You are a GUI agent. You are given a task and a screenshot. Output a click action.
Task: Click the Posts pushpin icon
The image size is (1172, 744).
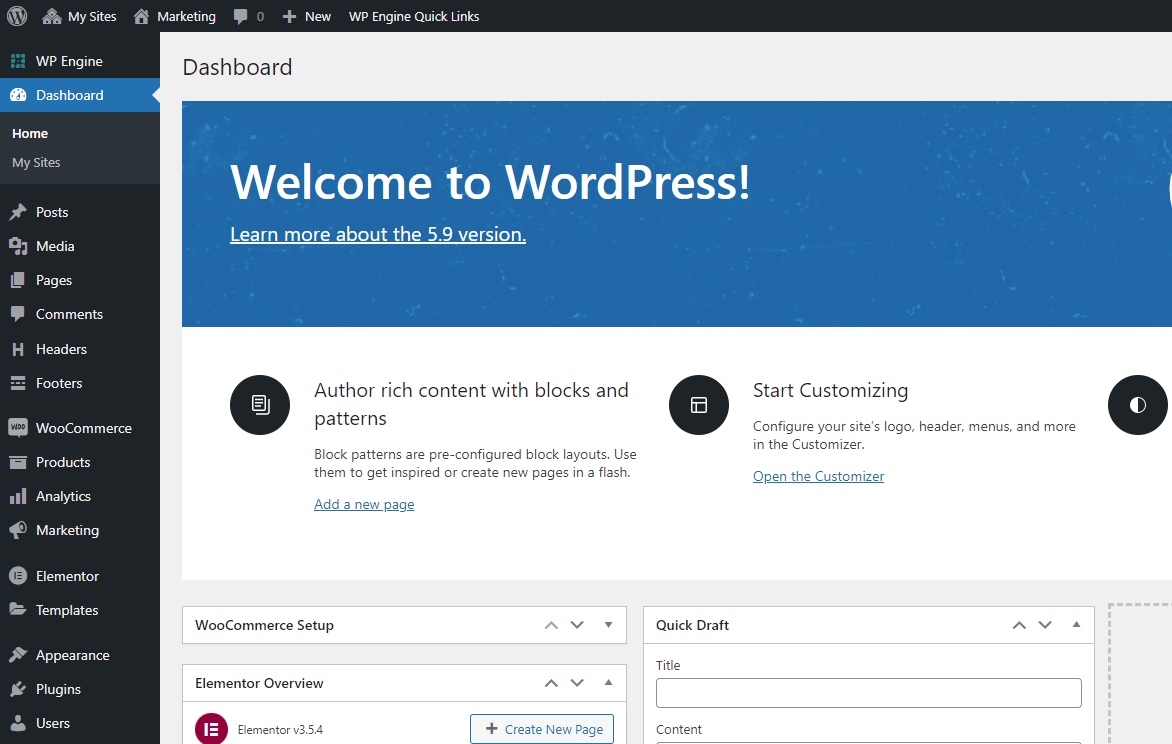(x=18, y=212)
